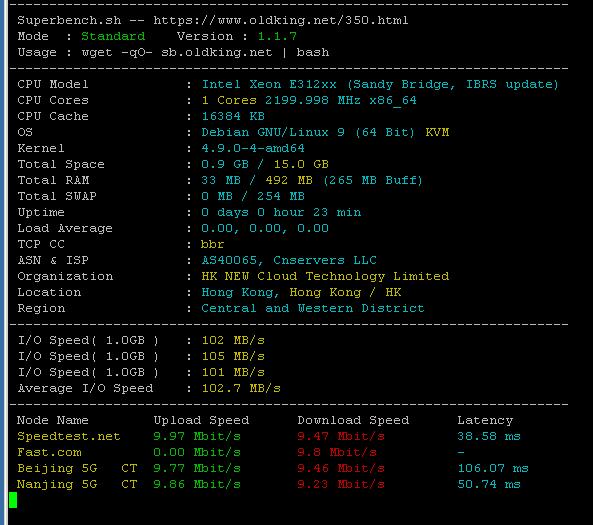
Task: Click the Fast.com node name
Action: pyautogui.click(x=49, y=452)
